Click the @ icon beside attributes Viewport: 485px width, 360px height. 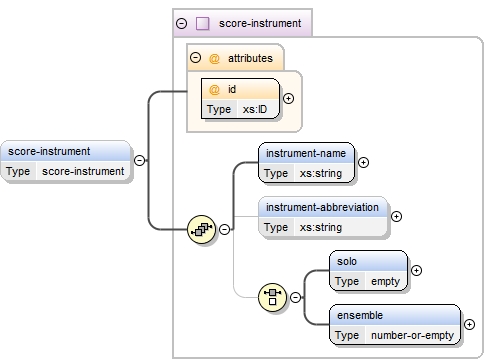pyautogui.click(x=214, y=58)
